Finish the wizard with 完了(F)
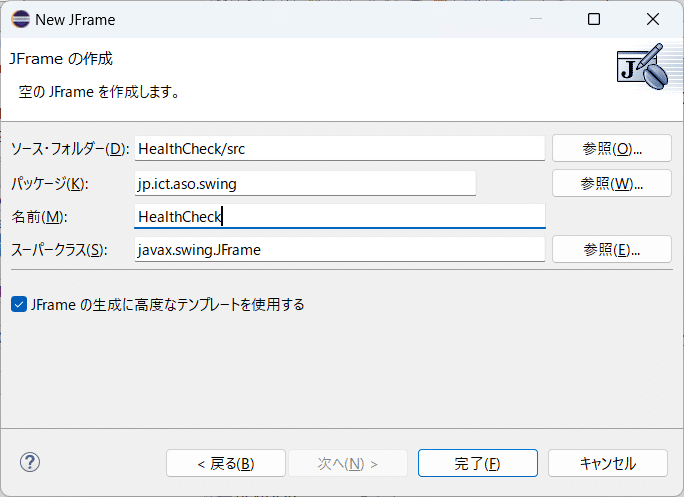Viewport: 684px width, 497px height. pyautogui.click(x=478, y=463)
